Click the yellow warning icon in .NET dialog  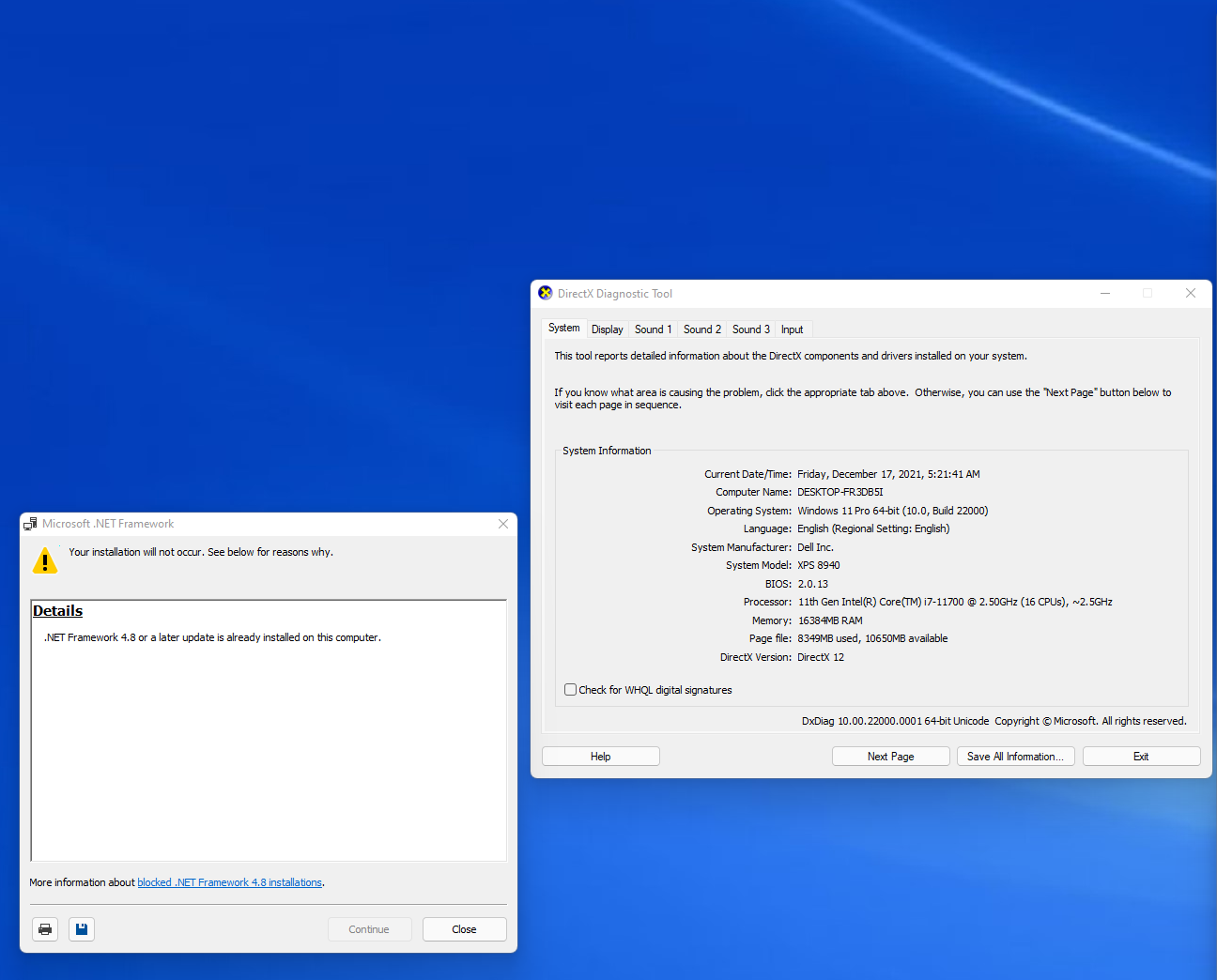[45, 561]
